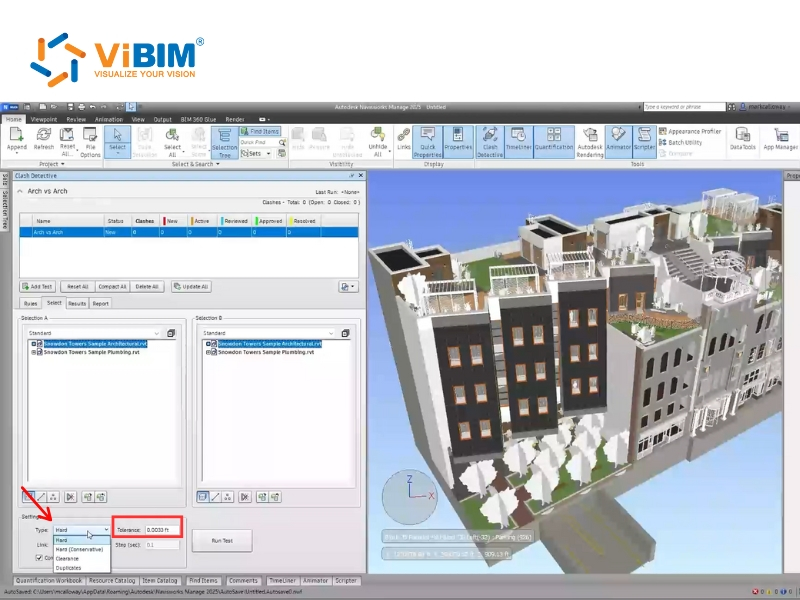Click the Run Test button

pos(221,541)
